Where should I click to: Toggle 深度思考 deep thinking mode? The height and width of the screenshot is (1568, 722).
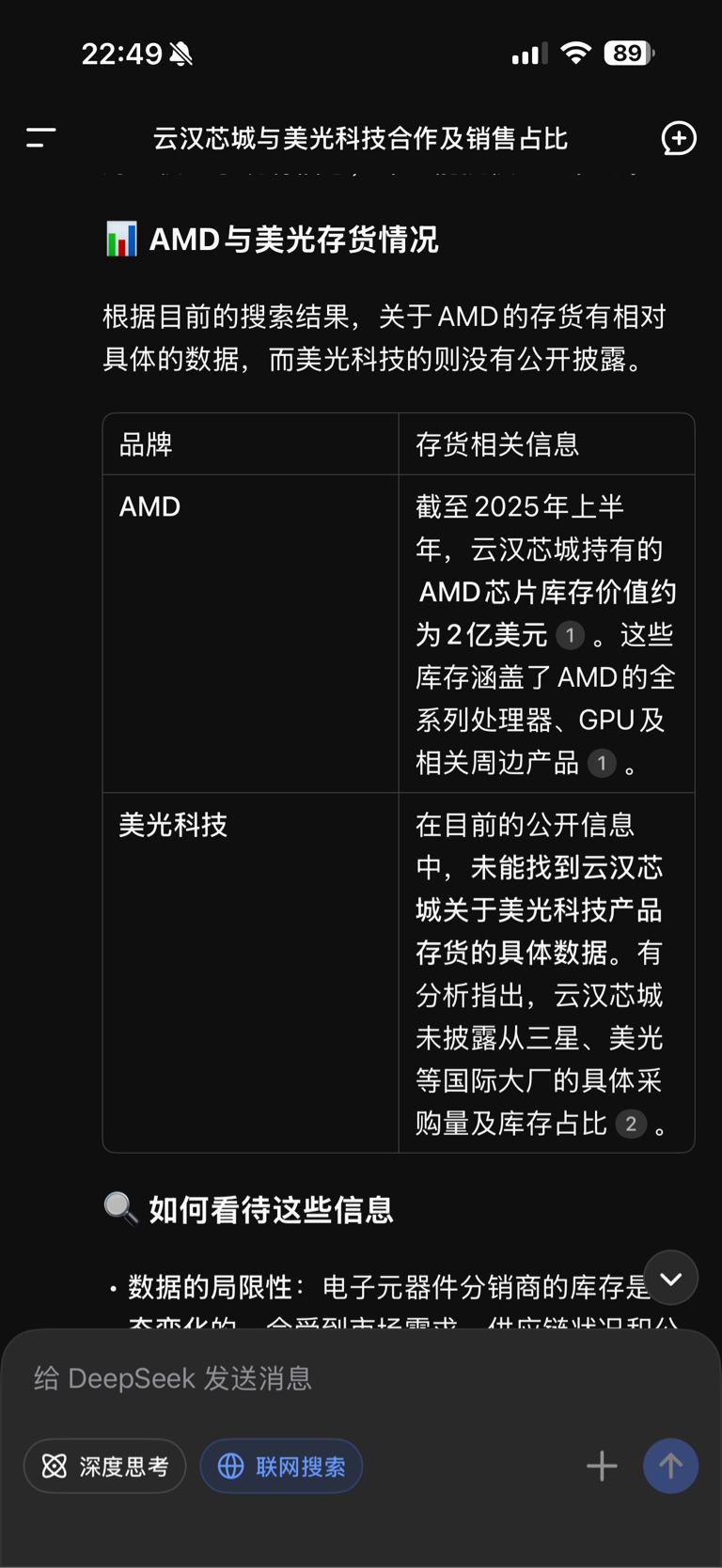[105, 1466]
